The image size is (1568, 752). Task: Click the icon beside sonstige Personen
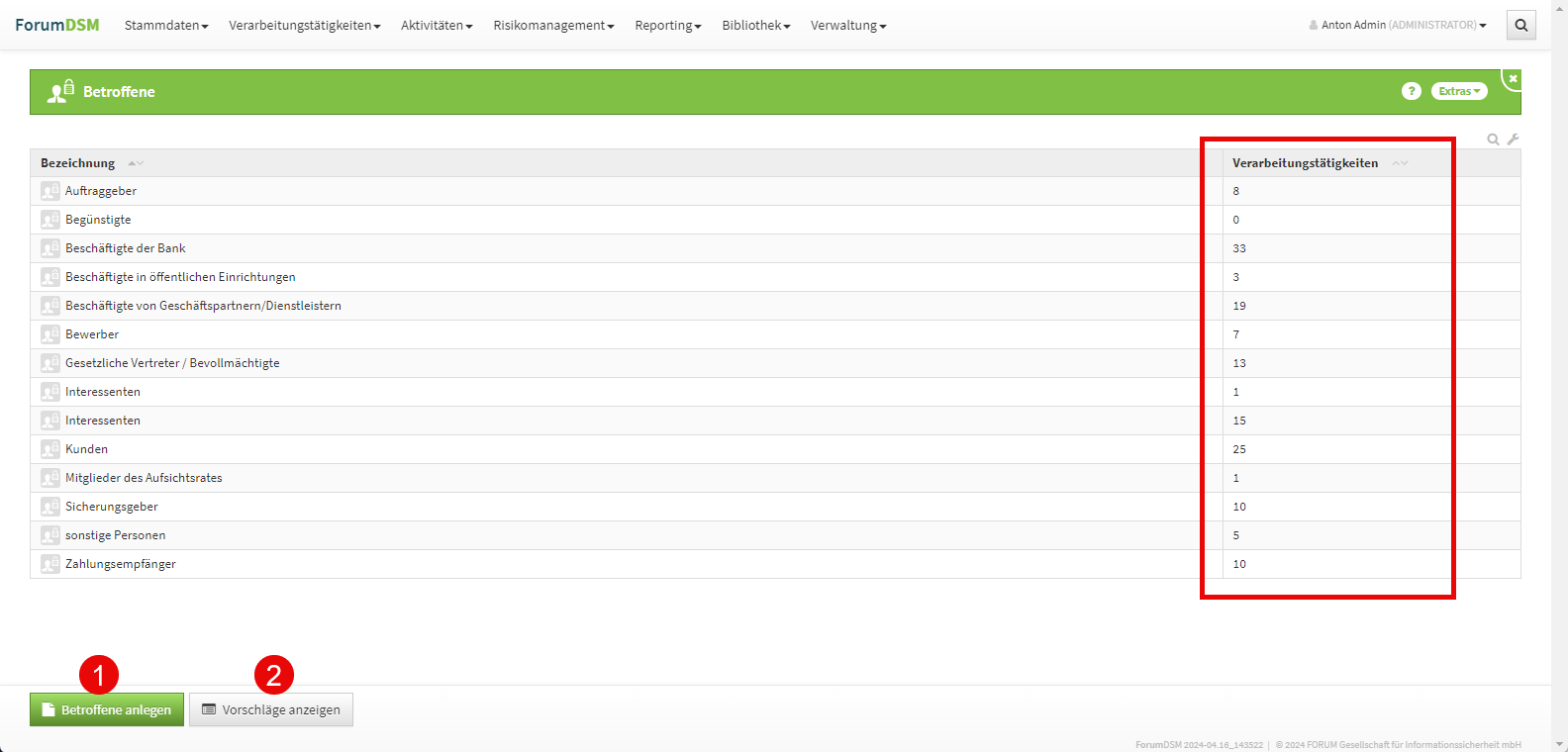(50, 535)
